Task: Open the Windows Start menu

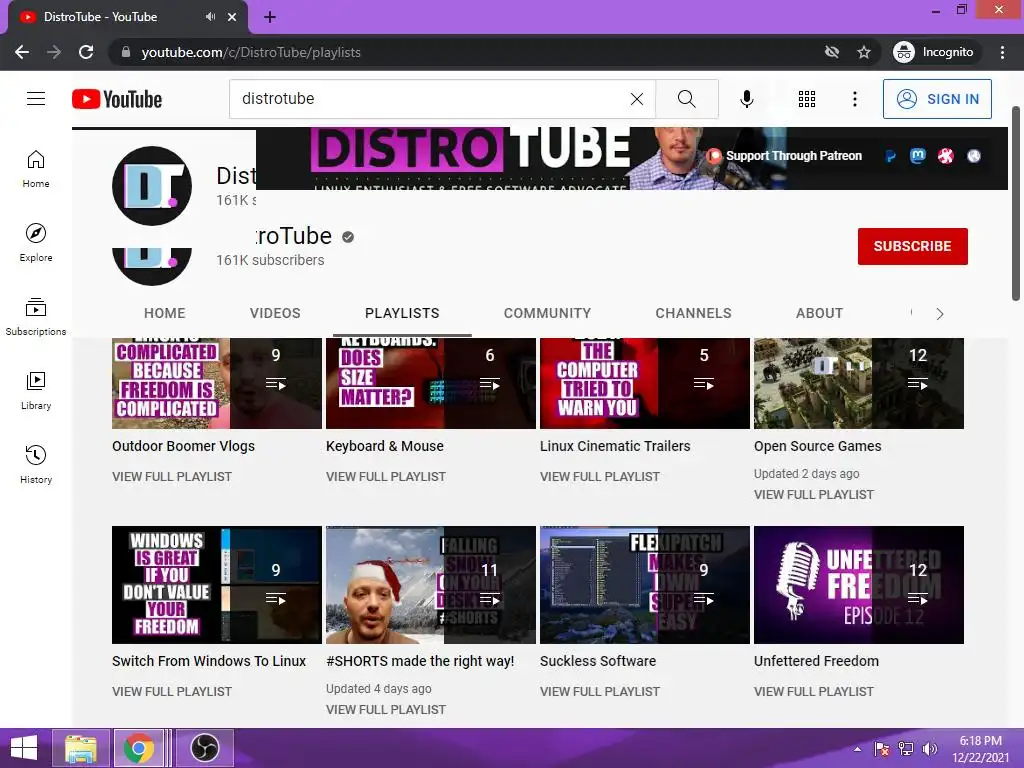Action: click(24, 748)
